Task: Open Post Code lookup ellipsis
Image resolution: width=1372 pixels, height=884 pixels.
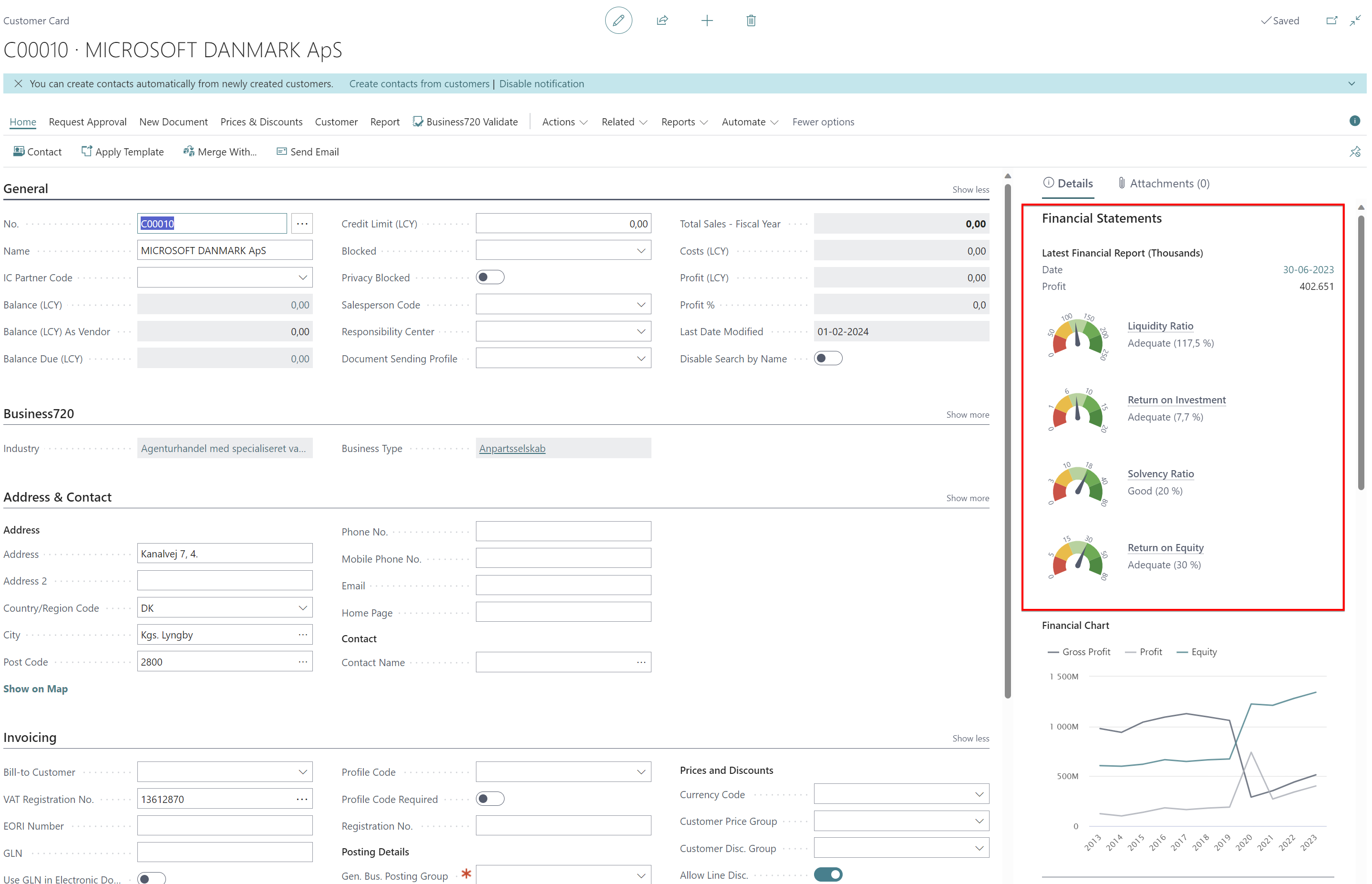Action: click(x=302, y=662)
